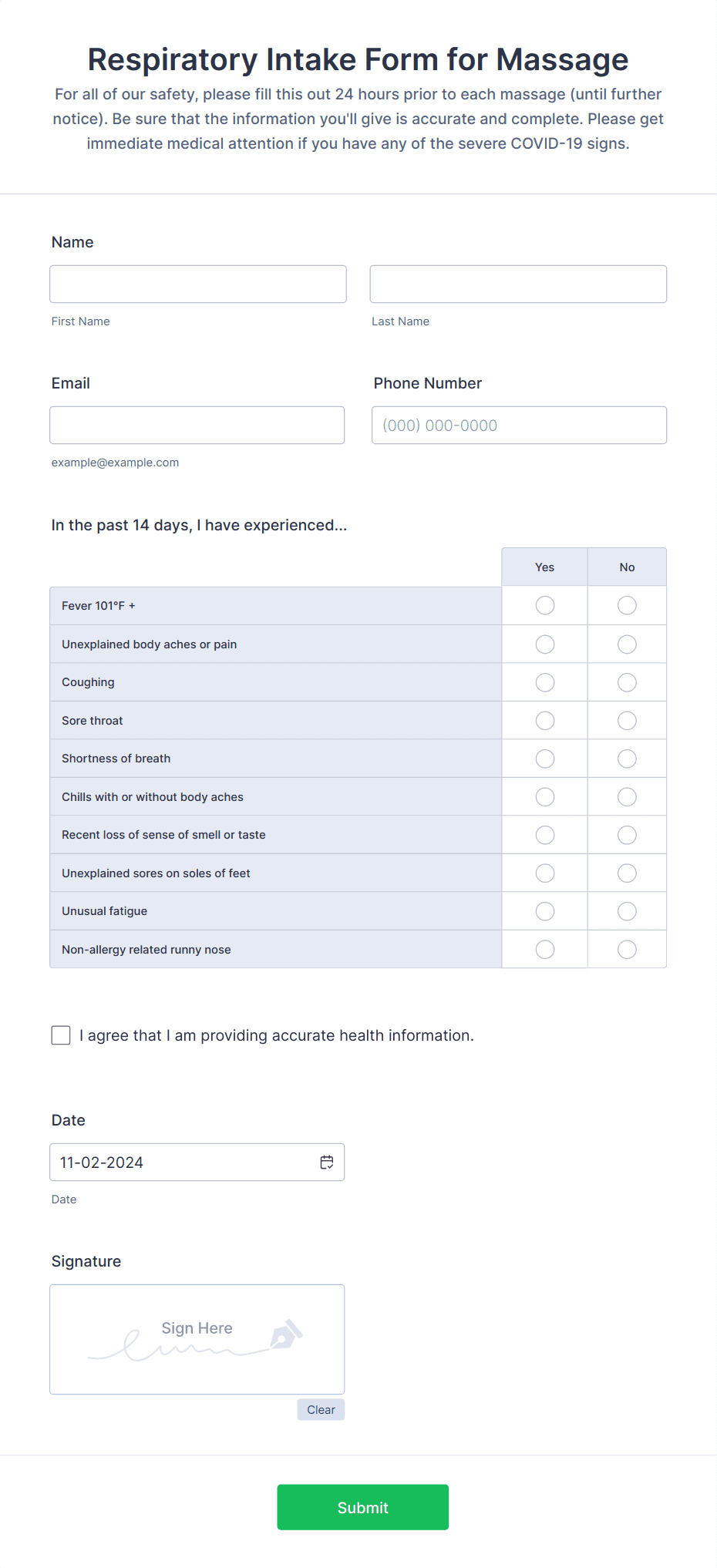Check the accurate health information agreement box

tap(61, 1035)
